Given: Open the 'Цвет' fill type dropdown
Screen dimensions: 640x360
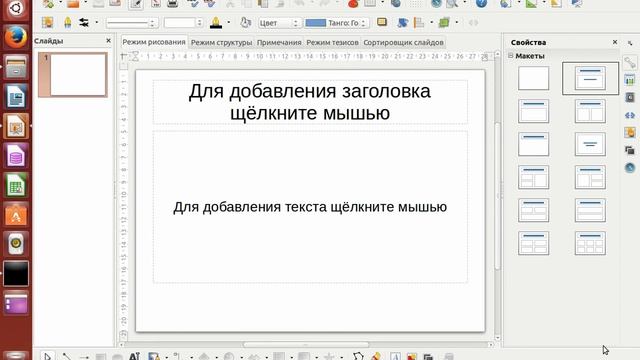Looking at the screenshot, I should (x=280, y=23).
